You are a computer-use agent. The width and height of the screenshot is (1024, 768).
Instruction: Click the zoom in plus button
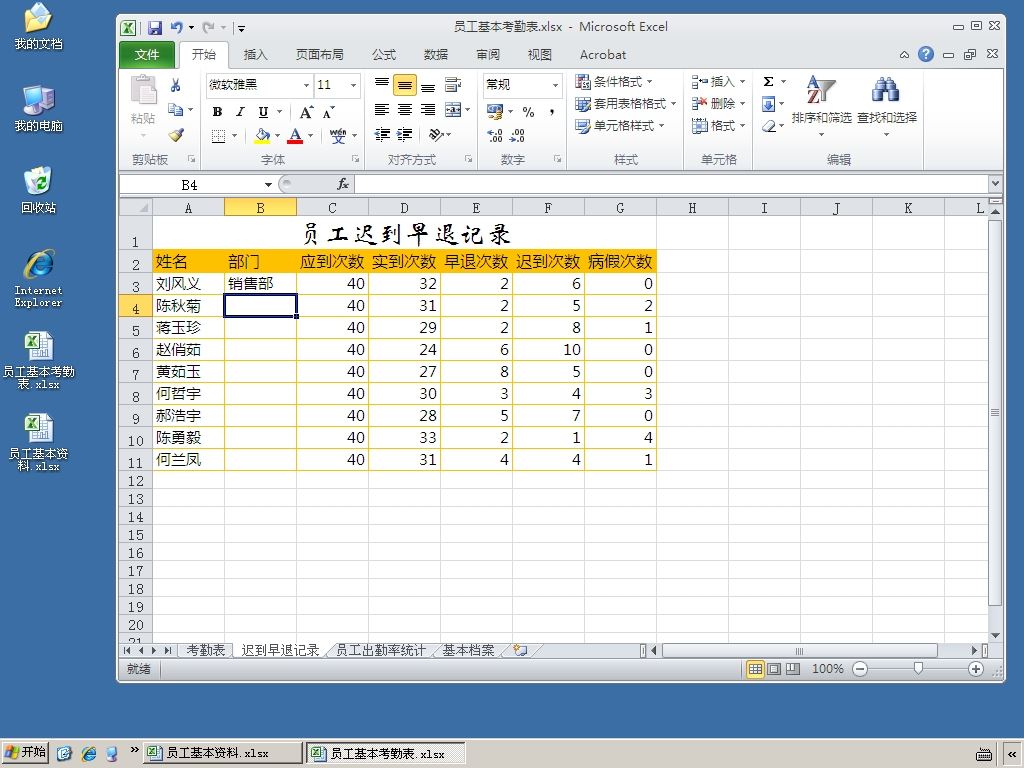[x=976, y=669]
